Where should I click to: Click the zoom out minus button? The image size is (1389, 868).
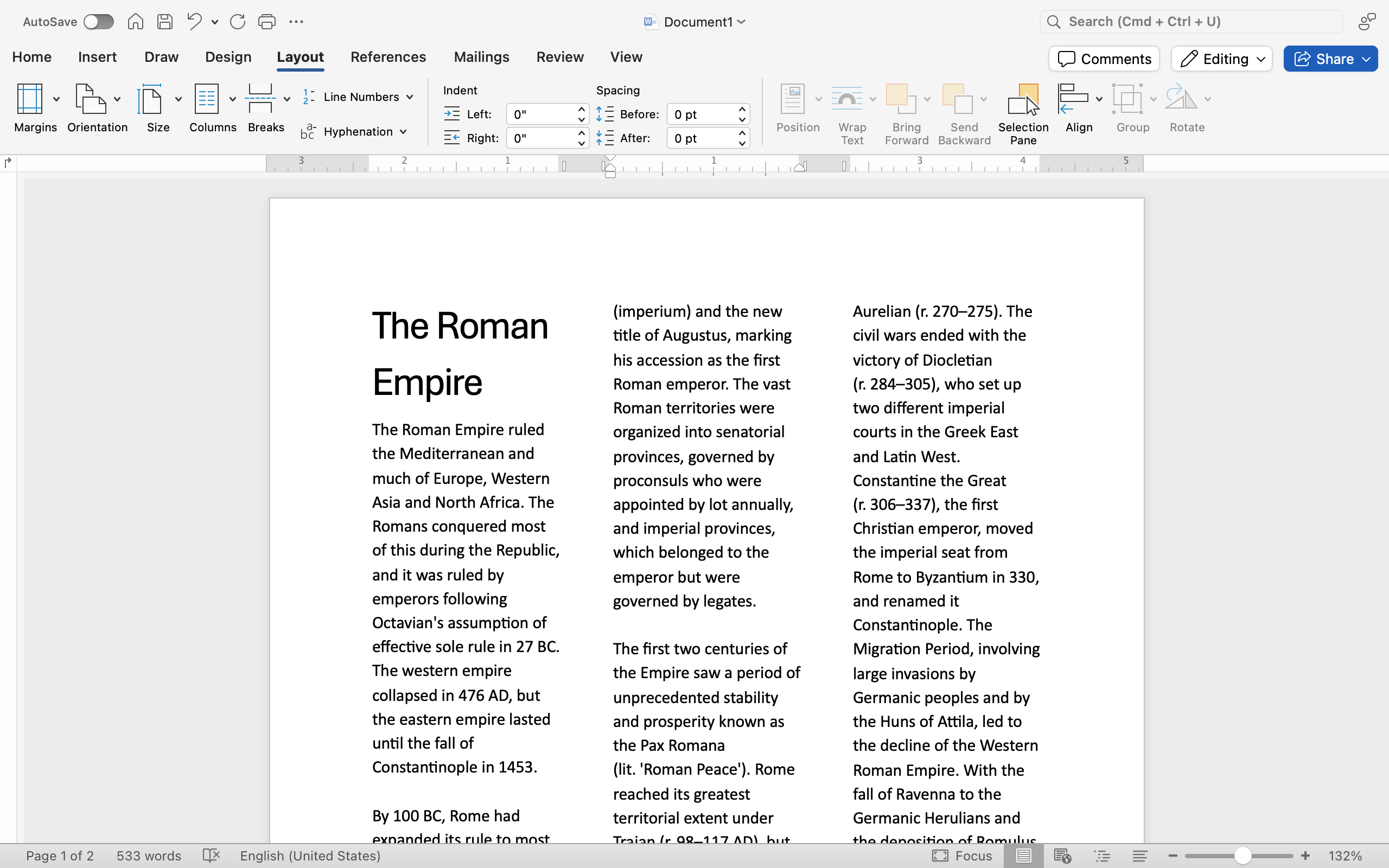point(1173,856)
